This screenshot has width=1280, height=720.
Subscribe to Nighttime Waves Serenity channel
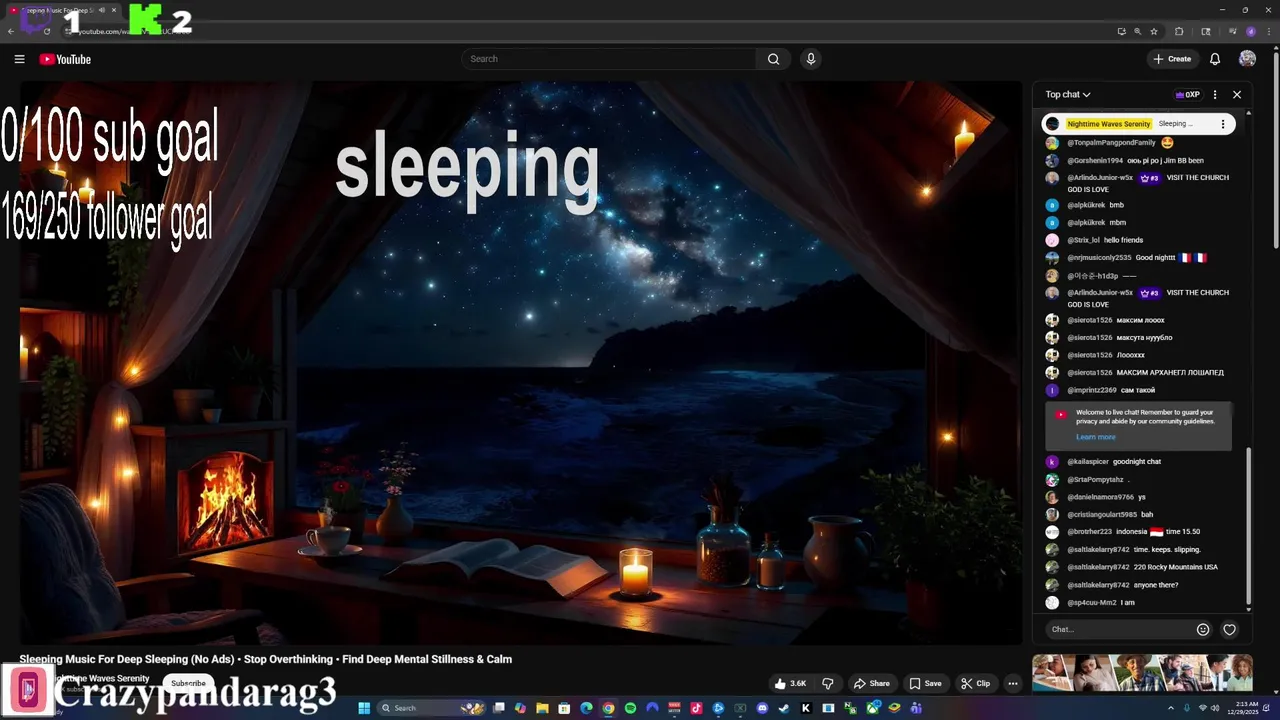pyautogui.click(x=188, y=683)
